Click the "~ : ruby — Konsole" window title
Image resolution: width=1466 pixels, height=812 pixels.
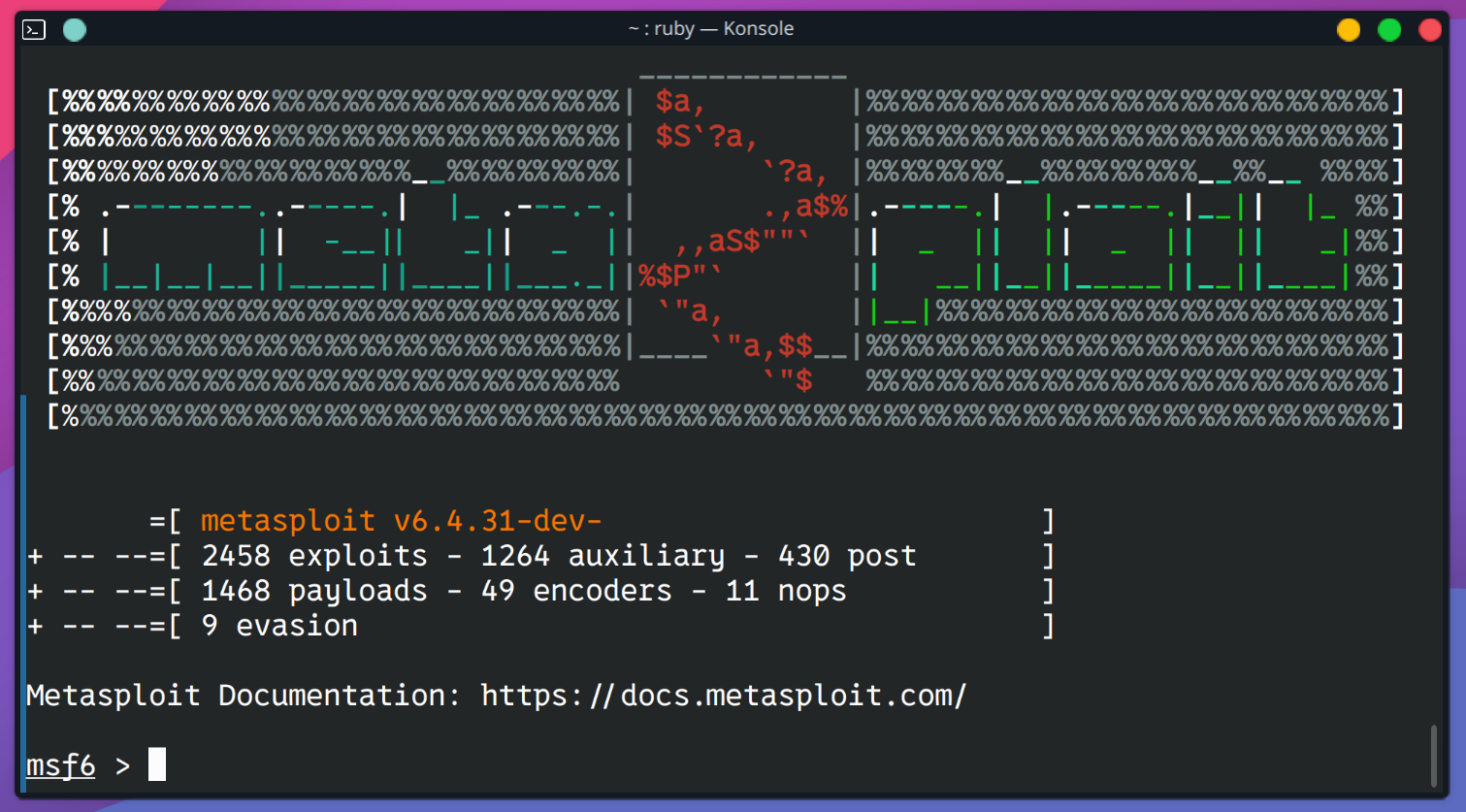click(711, 29)
